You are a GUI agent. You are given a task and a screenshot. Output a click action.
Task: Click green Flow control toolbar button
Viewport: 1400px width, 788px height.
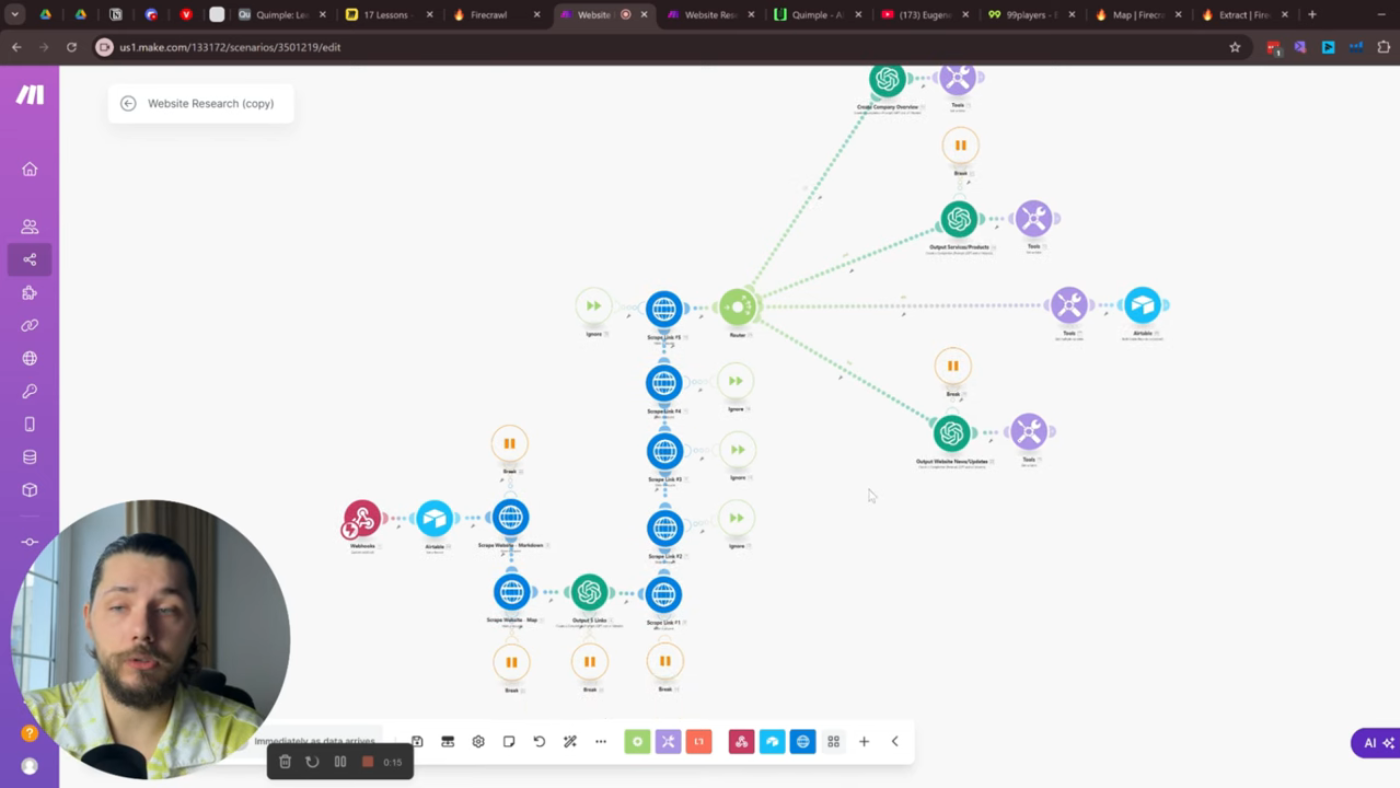tap(637, 742)
